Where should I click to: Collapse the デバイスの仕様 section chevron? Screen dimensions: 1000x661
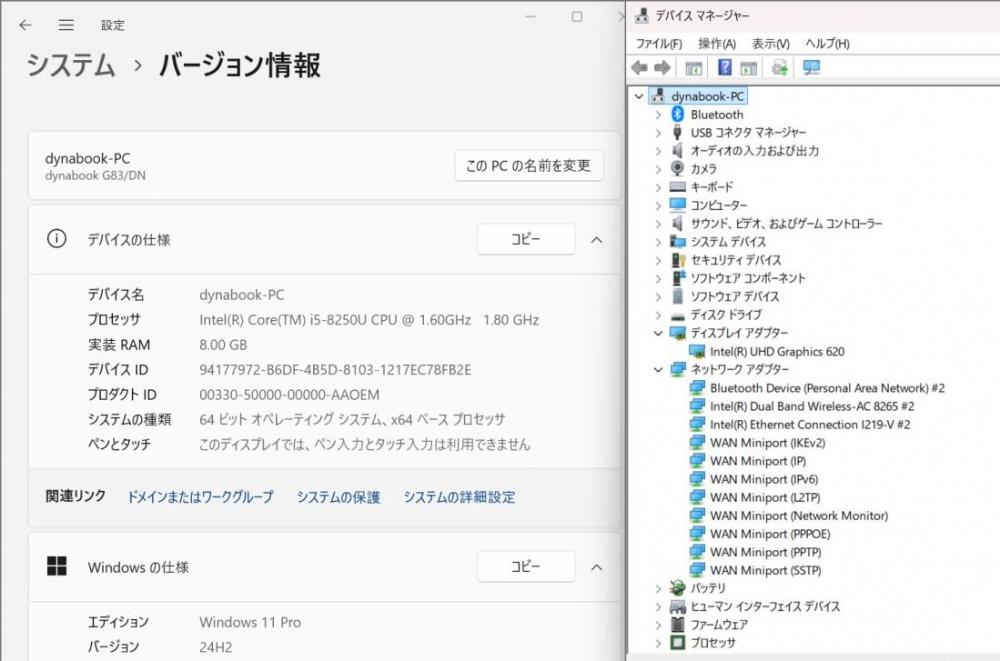click(596, 240)
